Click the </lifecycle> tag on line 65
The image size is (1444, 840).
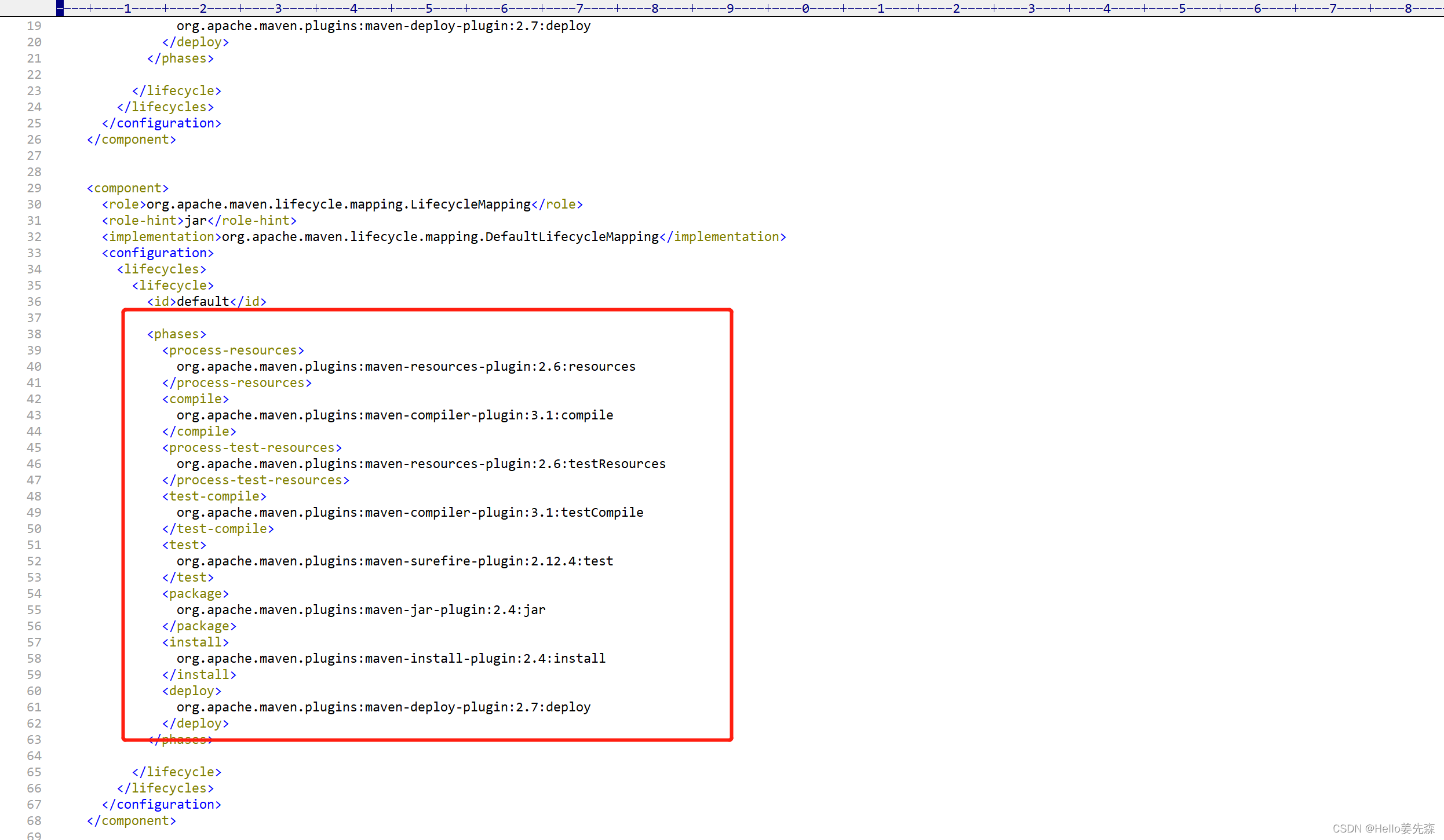pos(176,772)
